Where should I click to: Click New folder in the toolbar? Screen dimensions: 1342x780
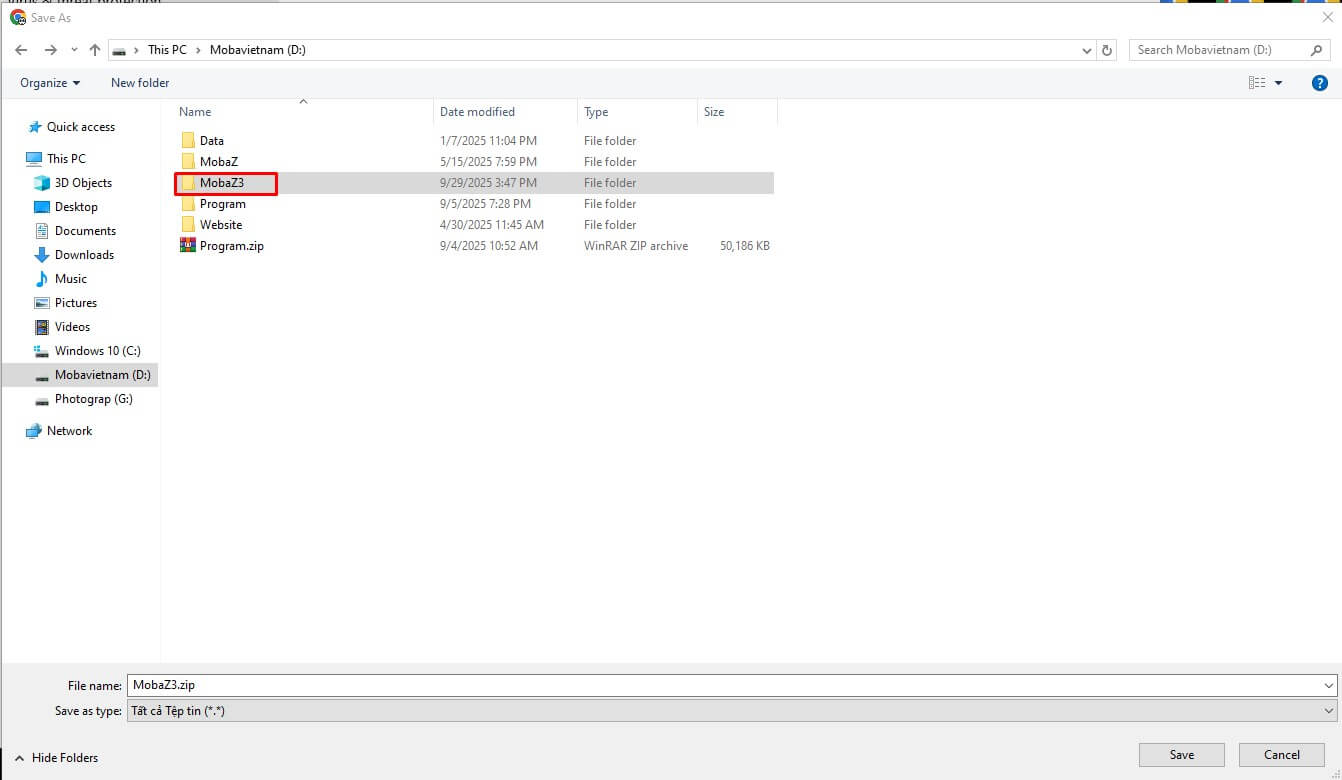(140, 83)
